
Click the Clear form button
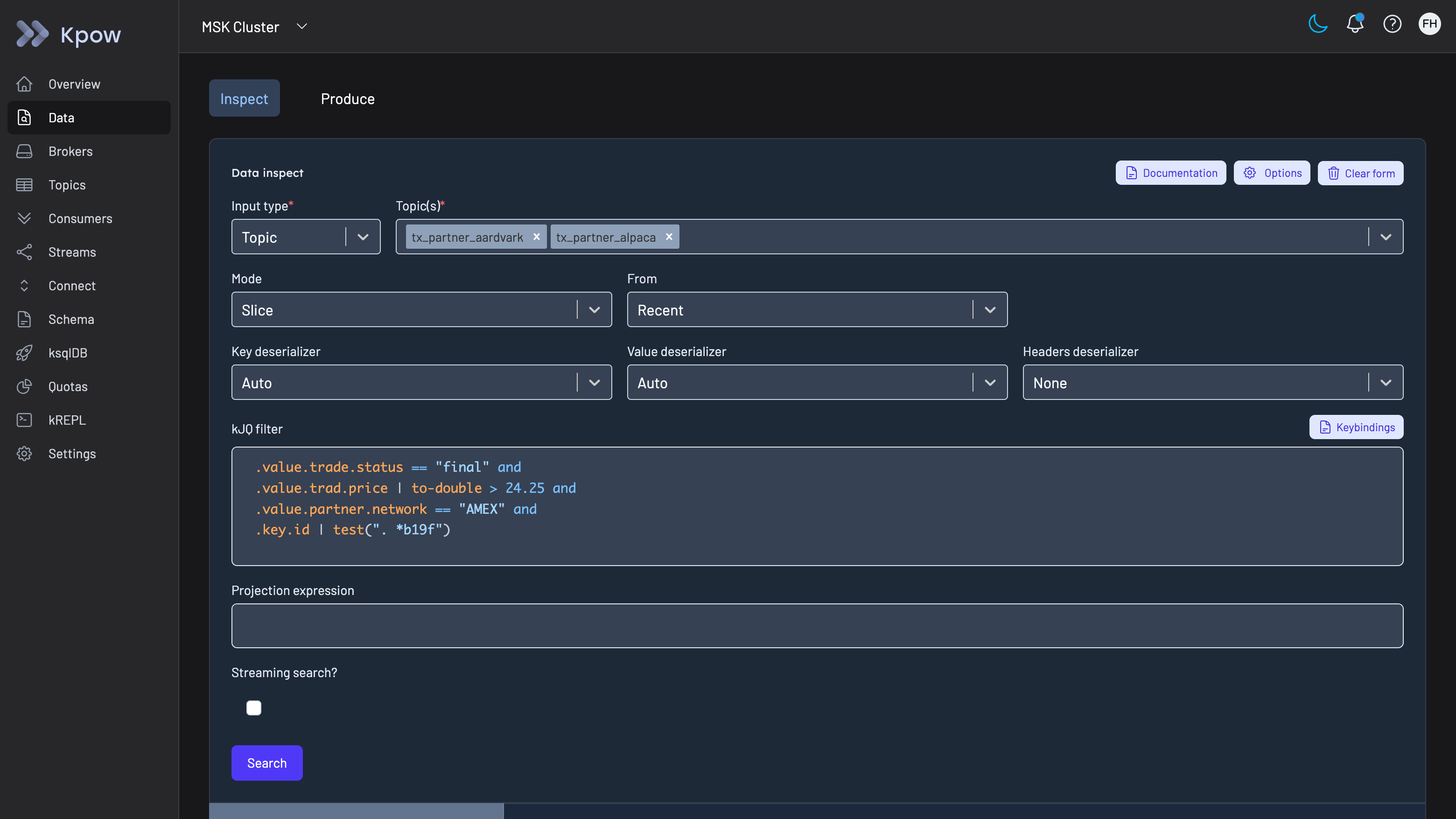(x=1360, y=173)
